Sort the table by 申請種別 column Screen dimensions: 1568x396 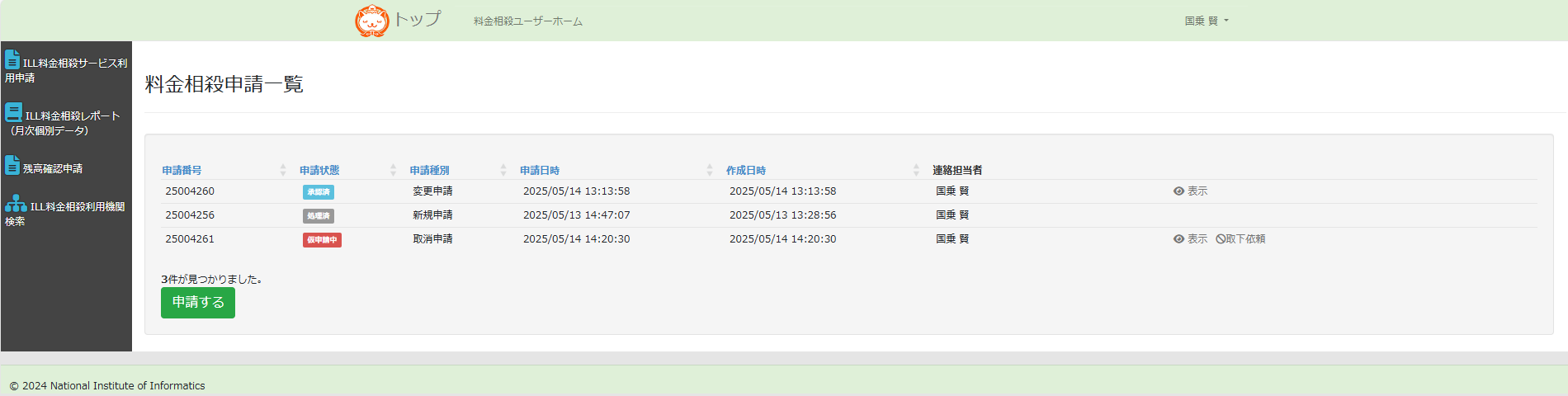click(x=429, y=171)
